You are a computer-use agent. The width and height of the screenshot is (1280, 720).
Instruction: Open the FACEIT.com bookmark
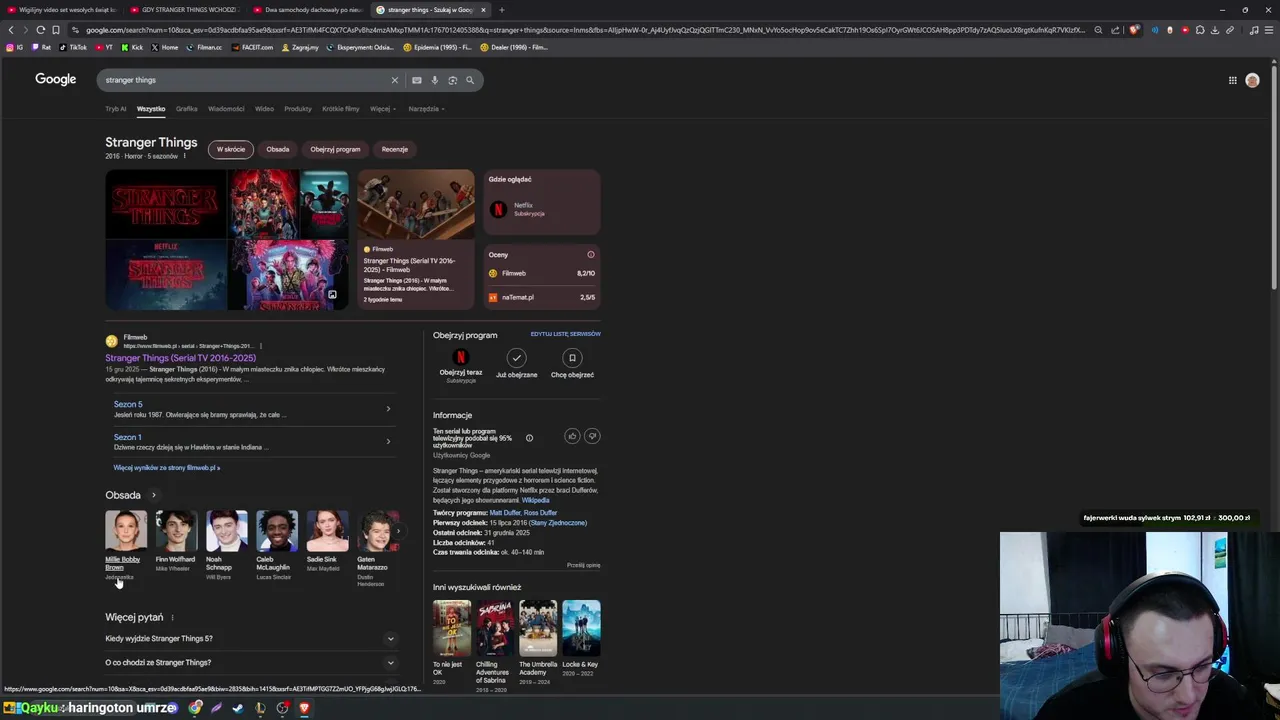pyautogui.click(x=252, y=47)
